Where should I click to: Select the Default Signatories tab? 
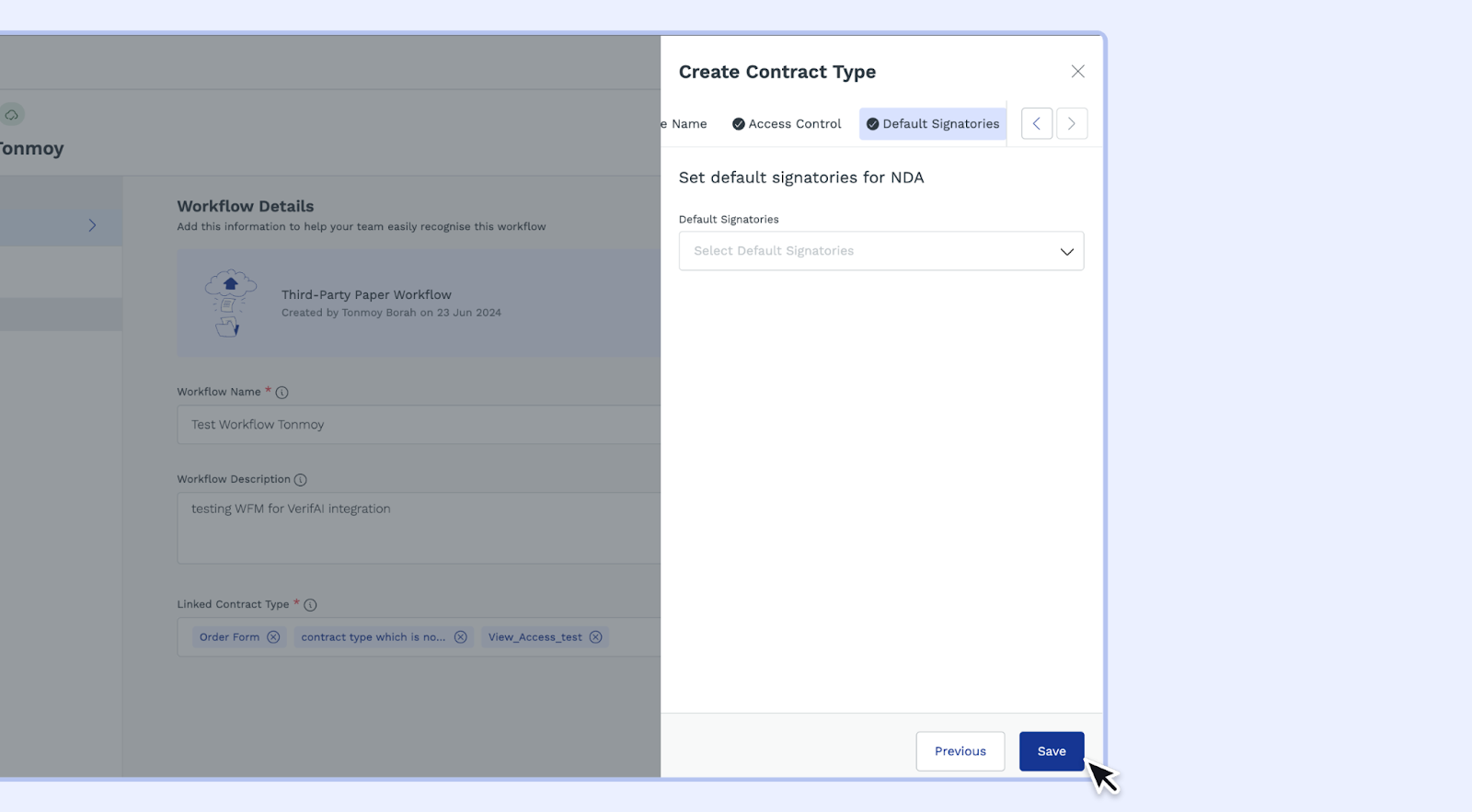click(x=933, y=124)
